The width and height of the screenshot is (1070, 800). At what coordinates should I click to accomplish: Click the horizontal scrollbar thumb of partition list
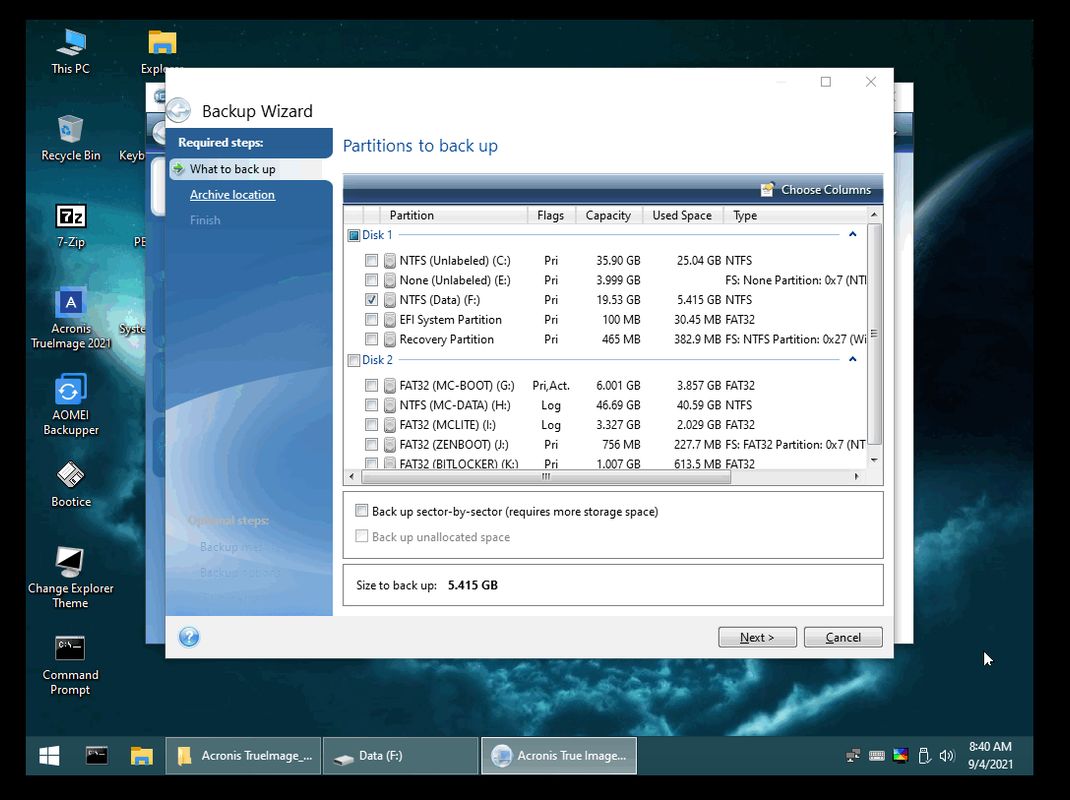click(x=545, y=476)
